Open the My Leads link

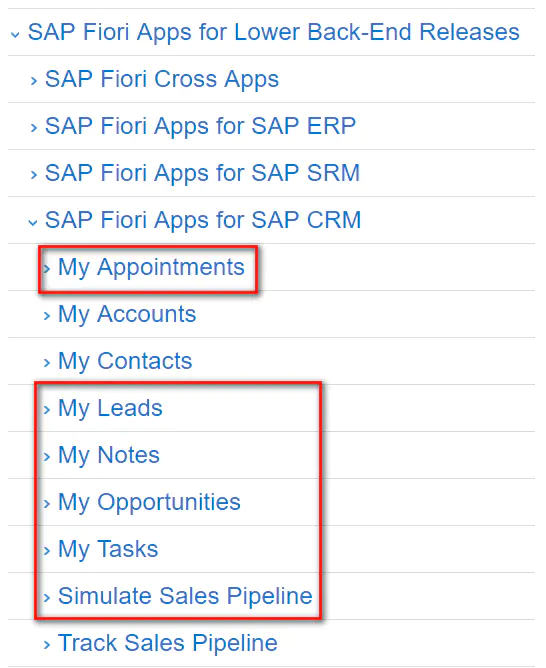point(110,409)
